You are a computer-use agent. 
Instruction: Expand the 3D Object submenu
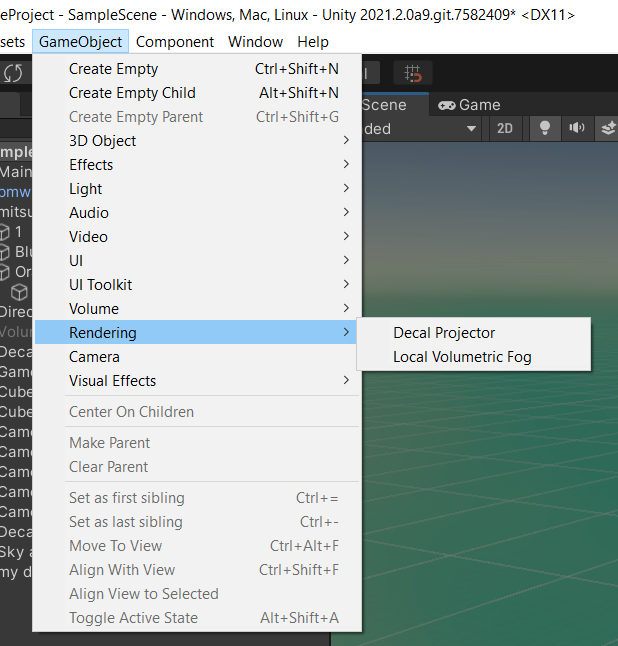(x=197, y=140)
